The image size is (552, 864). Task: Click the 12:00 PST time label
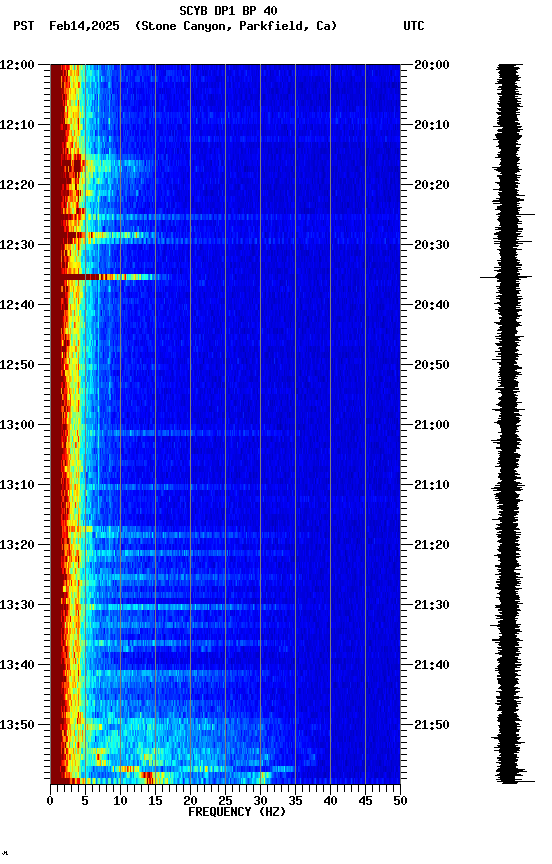point(17,65)
